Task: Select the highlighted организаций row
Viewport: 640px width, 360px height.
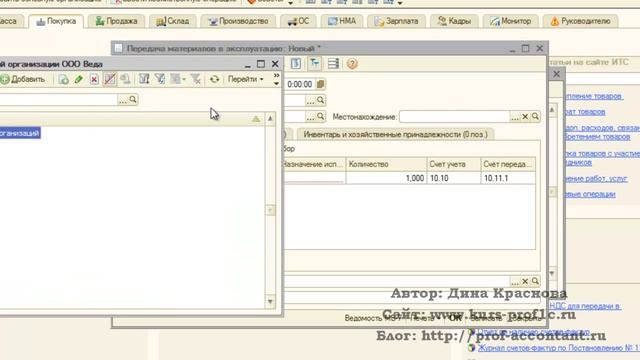Action: coord(20,133)
